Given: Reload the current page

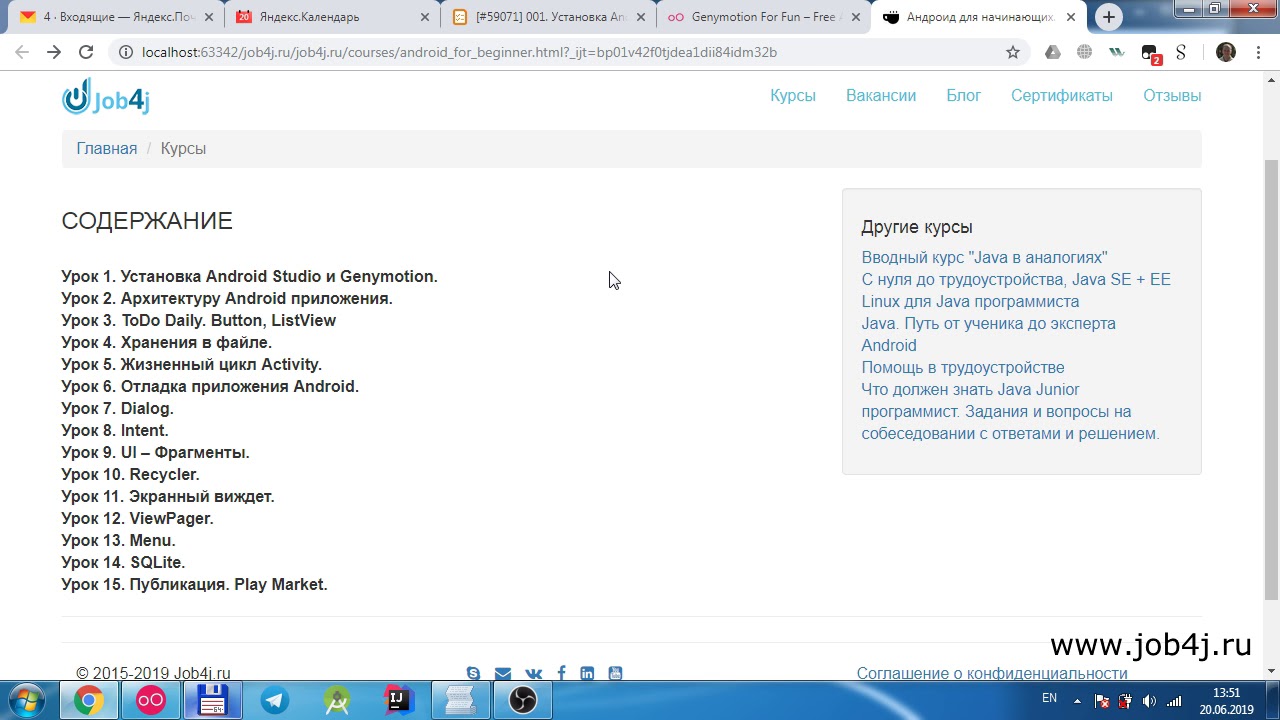Looking at the screenshot, I should 86,52.
